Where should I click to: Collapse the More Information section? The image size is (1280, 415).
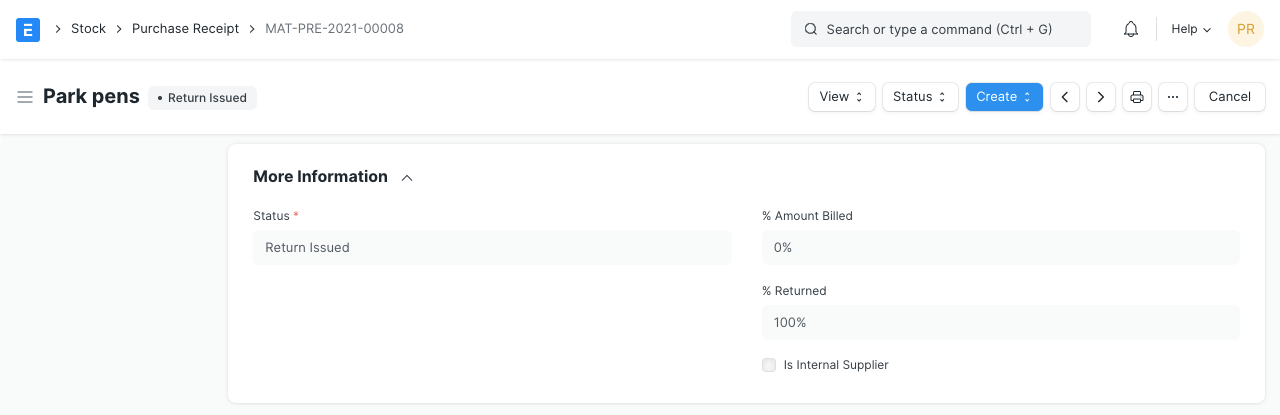point(407,178)
